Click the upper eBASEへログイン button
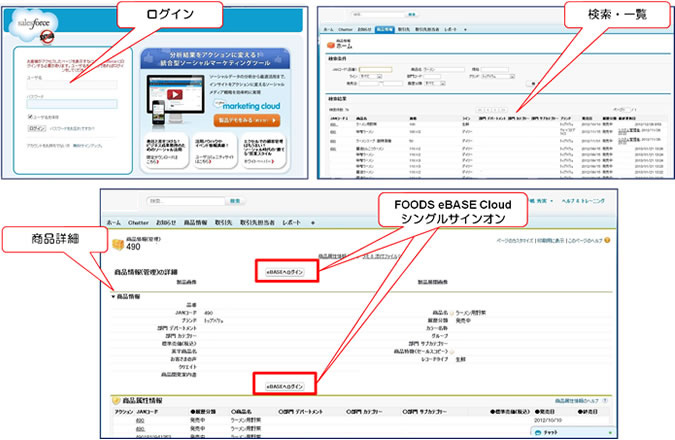 [x=285, y=272]
